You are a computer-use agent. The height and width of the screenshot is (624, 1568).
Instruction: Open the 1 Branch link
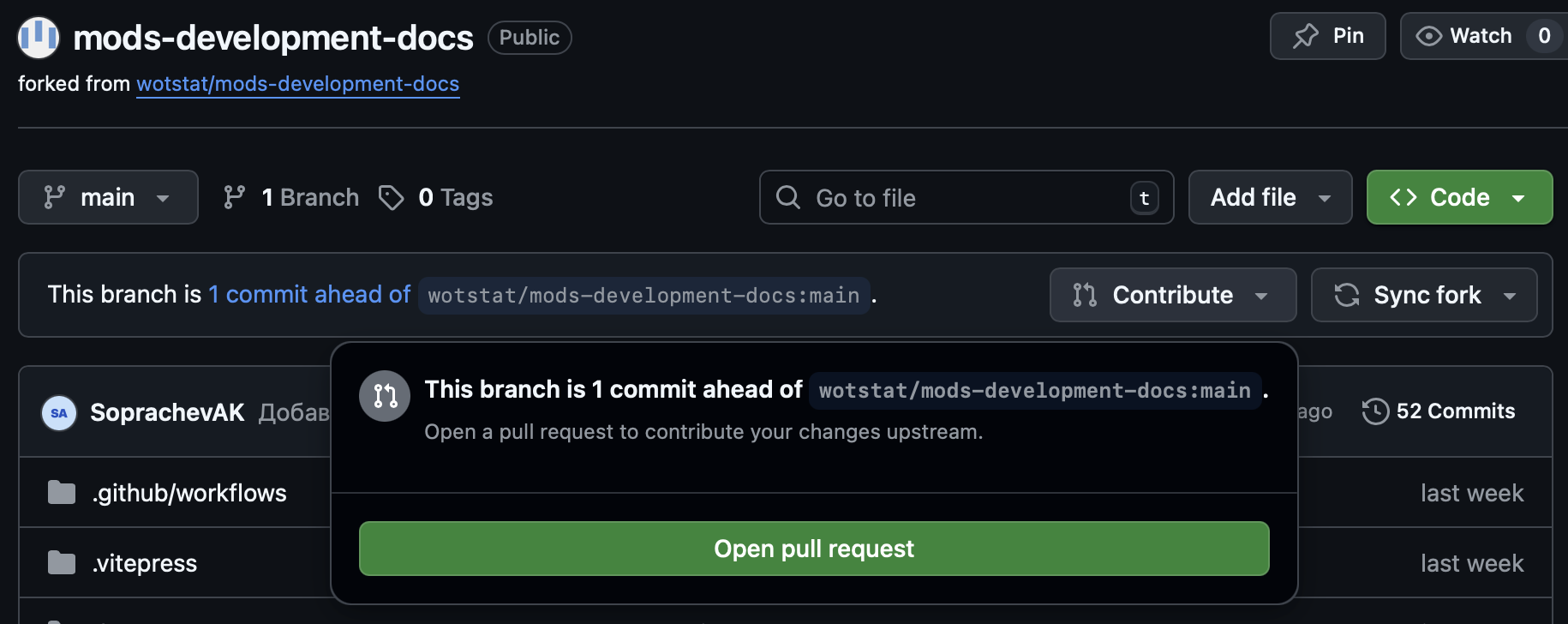(291, 197)
